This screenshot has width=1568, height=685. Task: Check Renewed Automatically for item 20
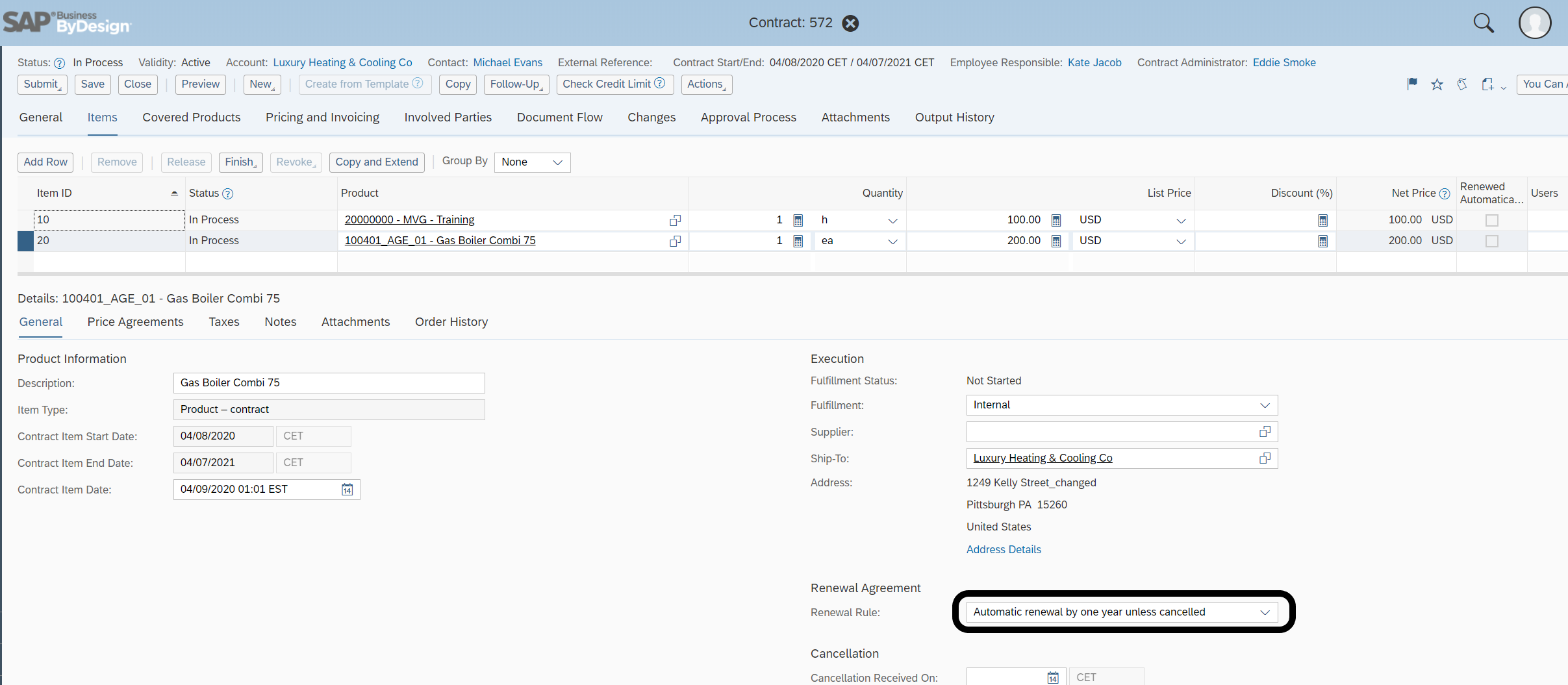[1492, 242]
